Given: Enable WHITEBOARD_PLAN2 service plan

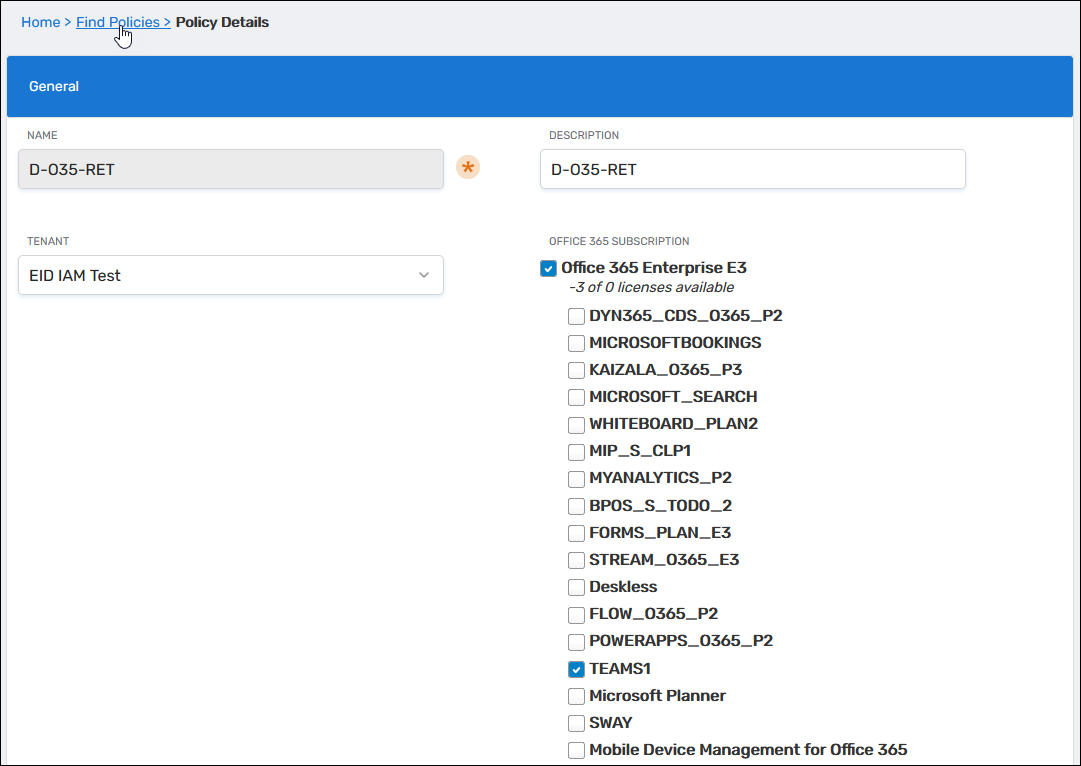Looking at the screenshot, I should coord(576,424).
